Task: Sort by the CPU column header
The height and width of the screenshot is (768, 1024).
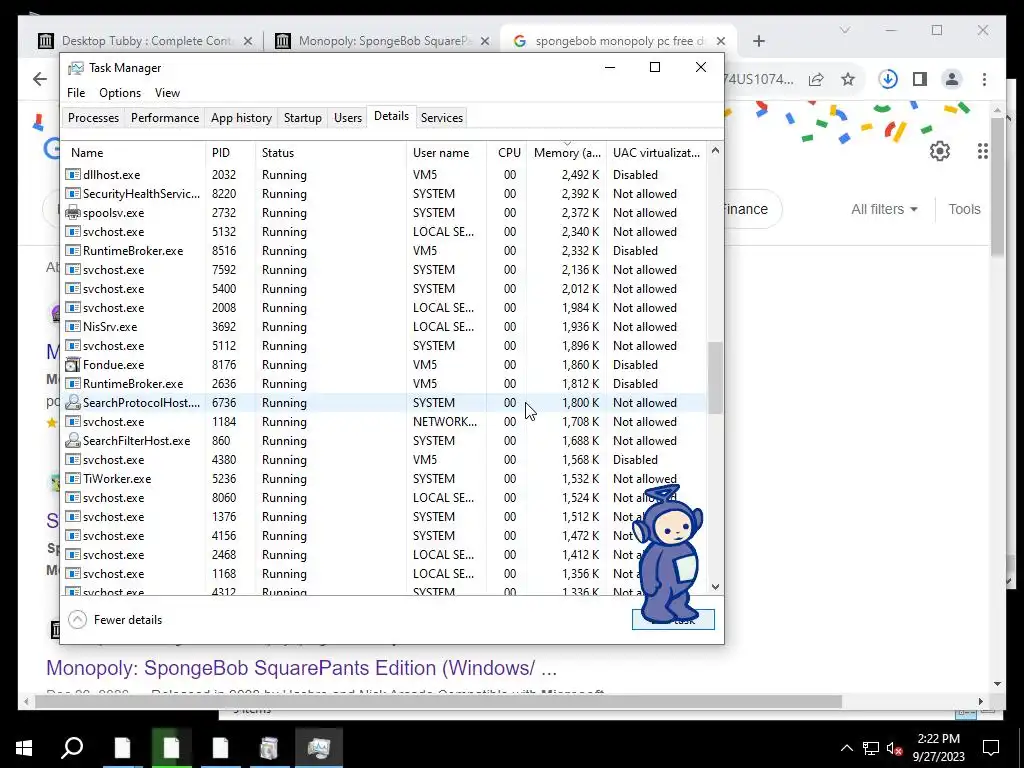Action: [509, 153]
